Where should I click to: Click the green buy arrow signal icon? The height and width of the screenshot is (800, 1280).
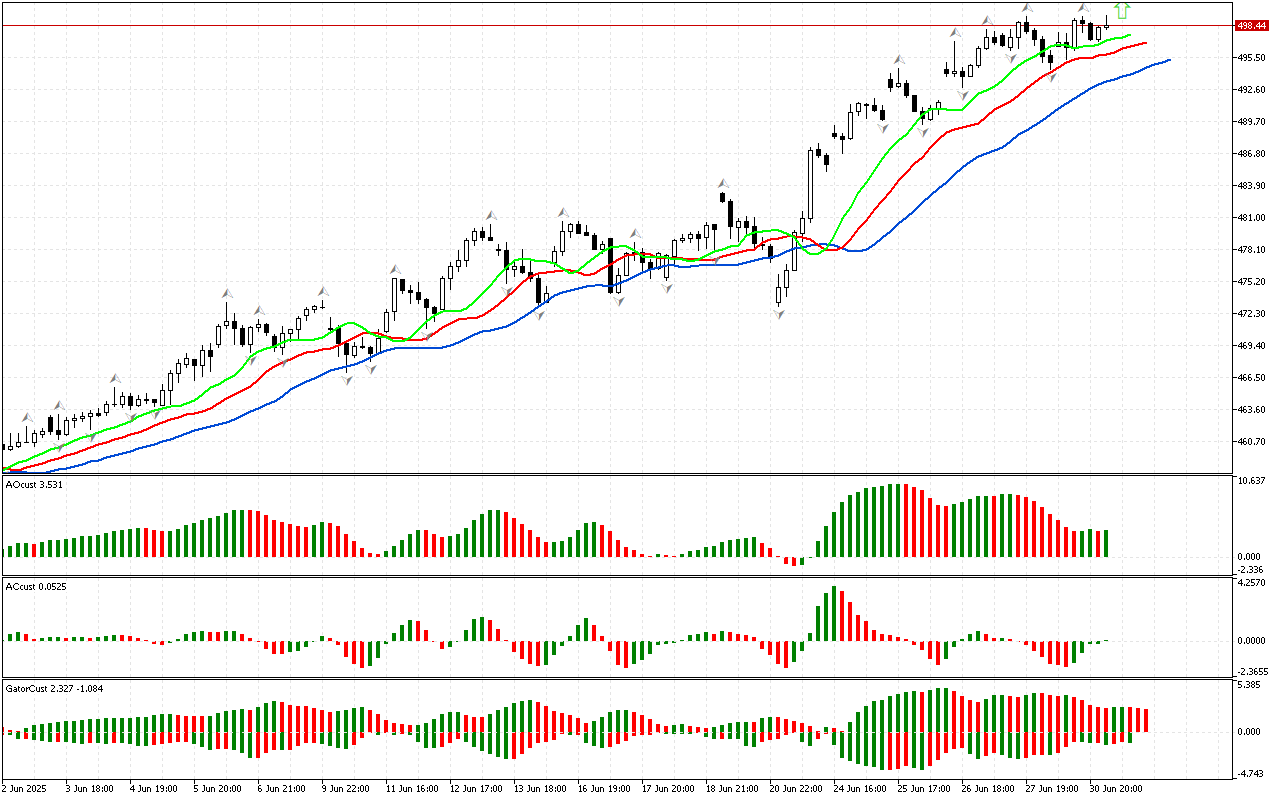point(1122,10)
